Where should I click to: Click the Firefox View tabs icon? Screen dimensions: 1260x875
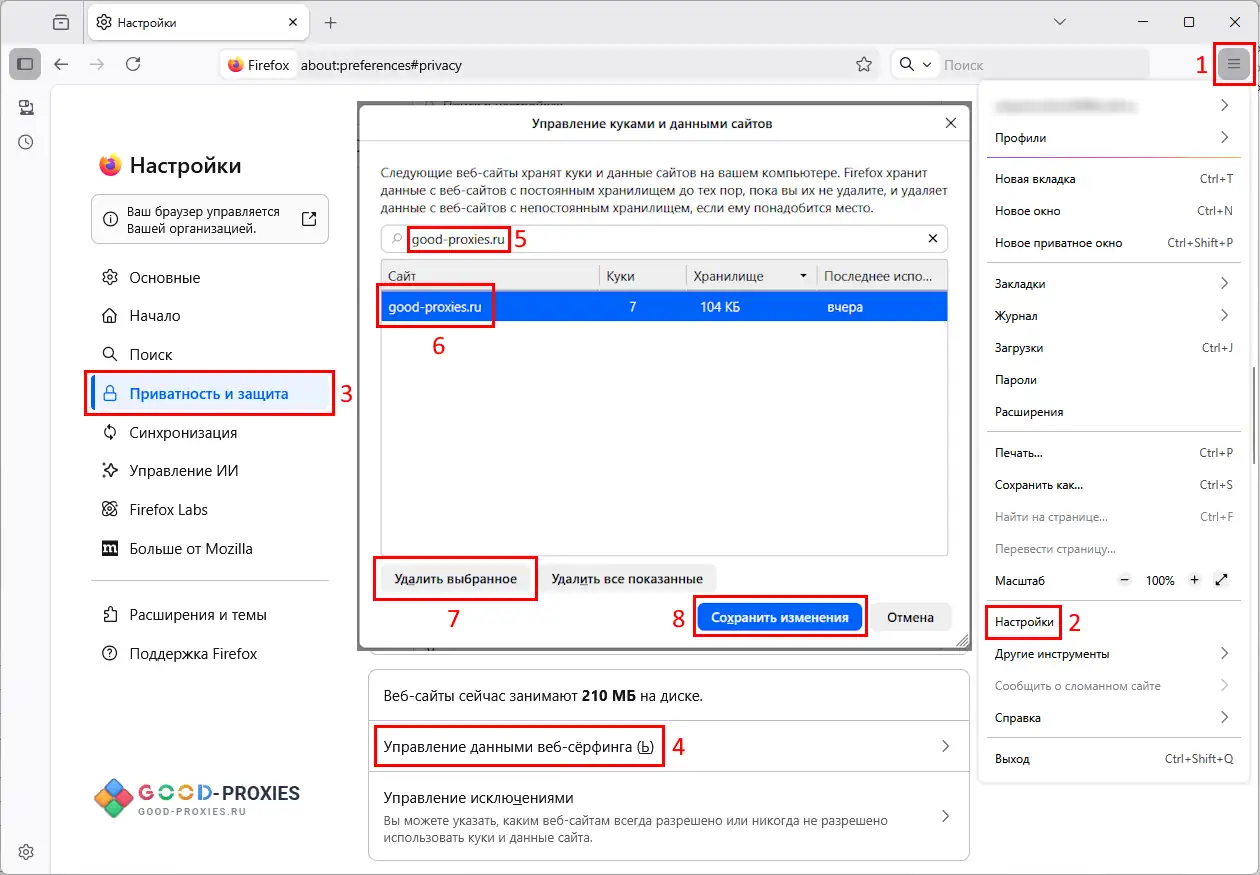pyautogui.click(x=61, y=22)
